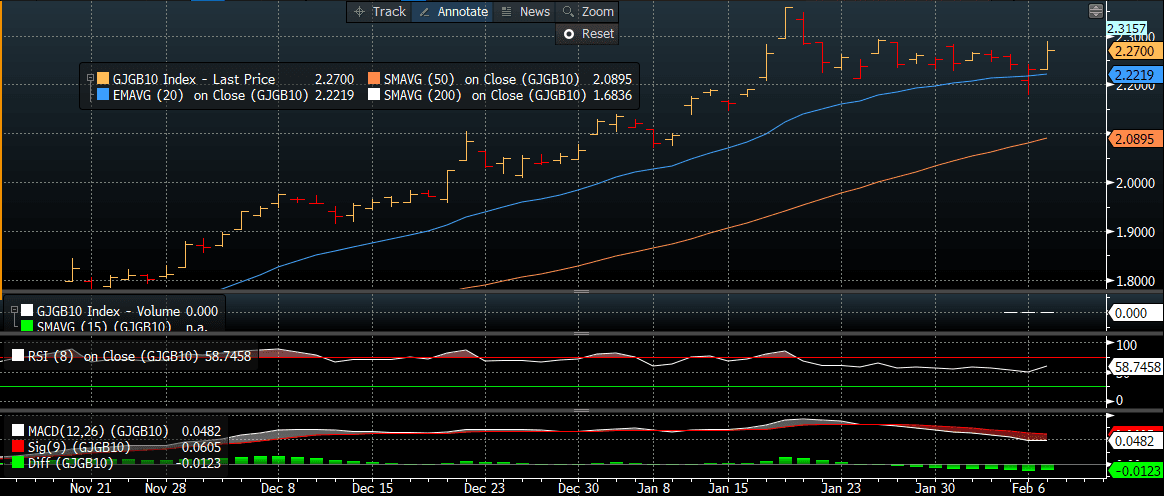Click the blue EMAVG (20) color swatch
The image size is (1164, 496).
103,96
